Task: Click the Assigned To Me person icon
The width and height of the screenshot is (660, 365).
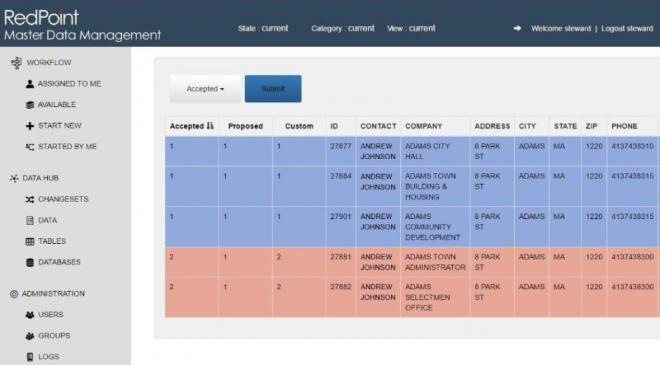Action: (29, 84)
